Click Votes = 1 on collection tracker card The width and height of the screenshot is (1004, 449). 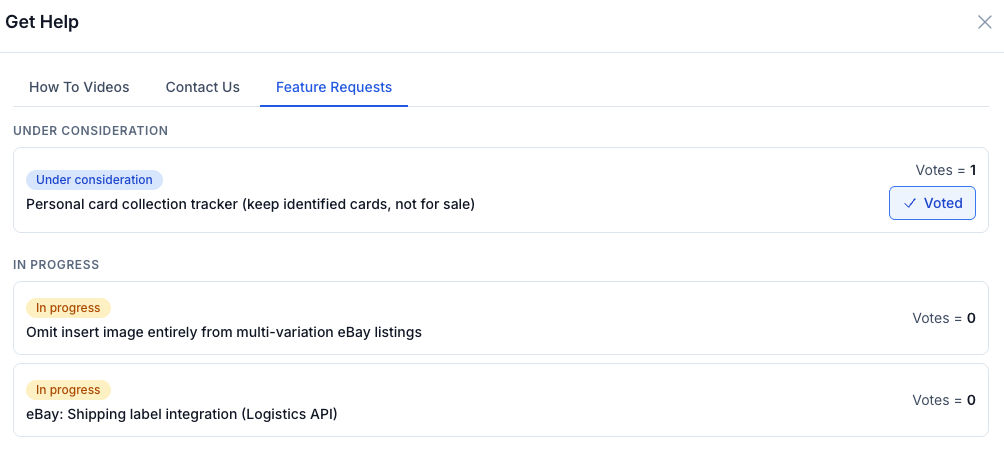pyautogui.click(x=946, y=170)
